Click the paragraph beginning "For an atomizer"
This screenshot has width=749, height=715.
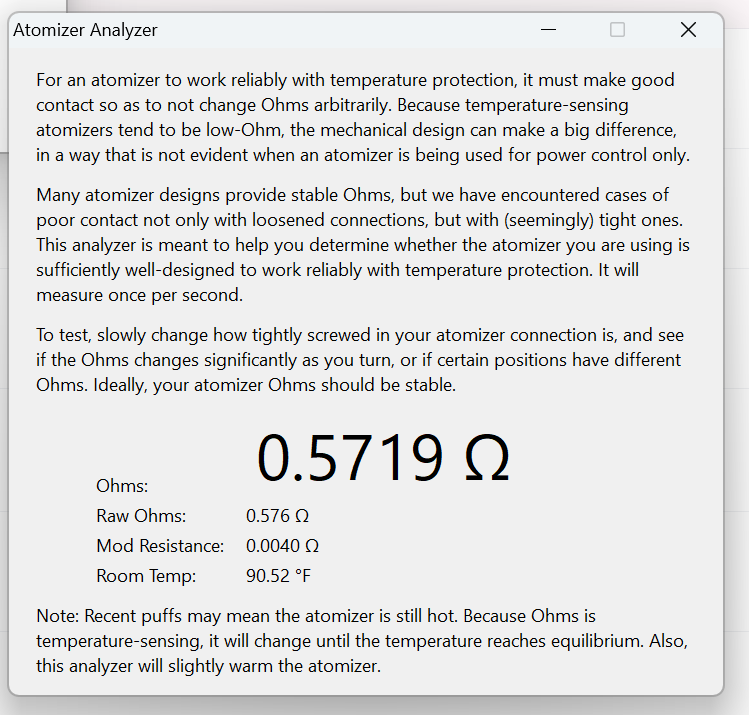[x=355, y=117]
